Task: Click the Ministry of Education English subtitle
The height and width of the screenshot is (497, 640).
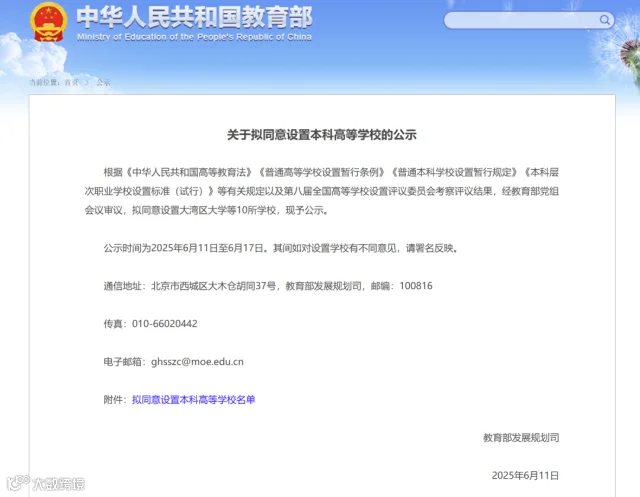Action: (194, 37)
